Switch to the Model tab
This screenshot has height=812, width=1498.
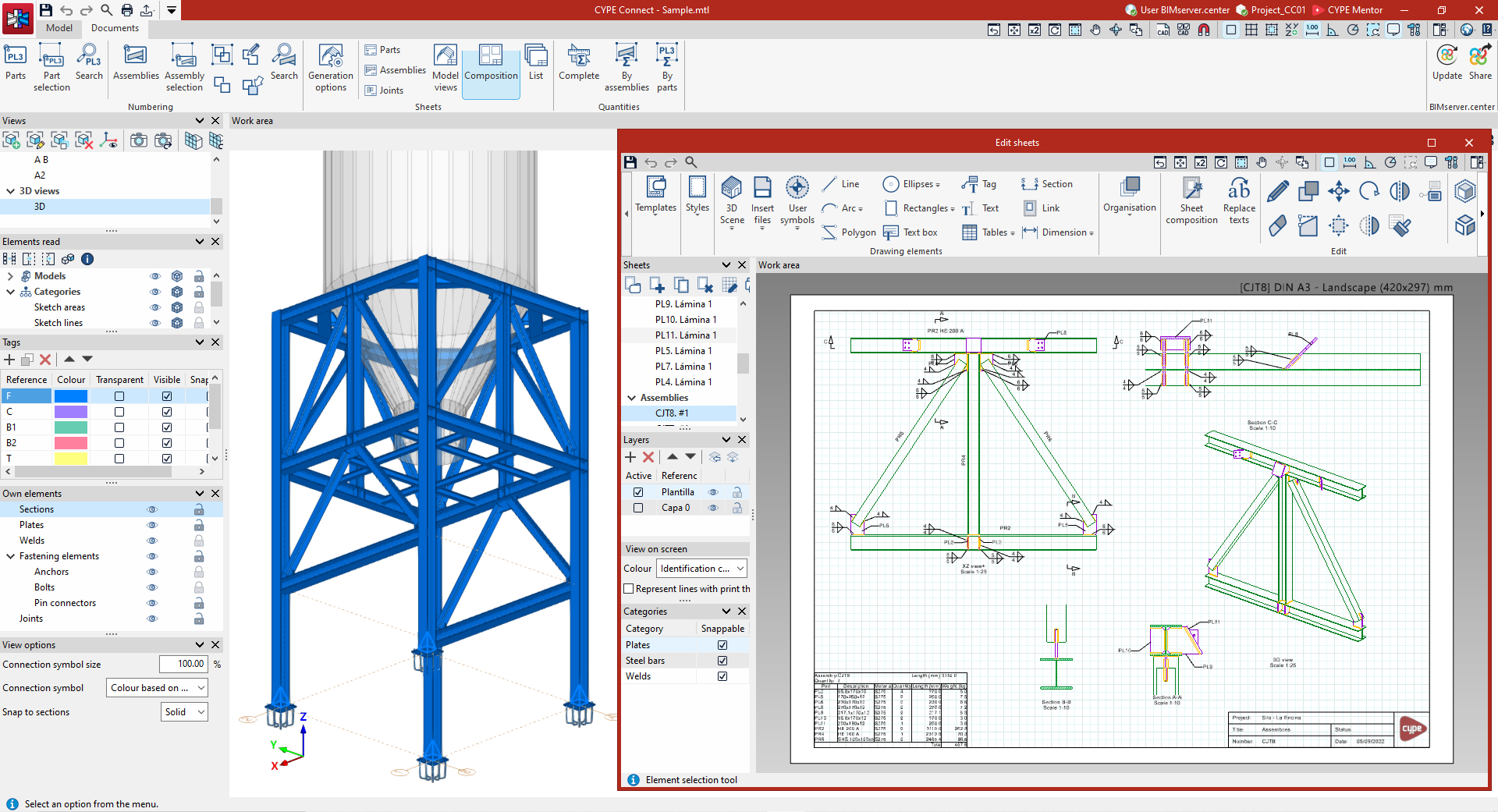click(x=59, y=28)
